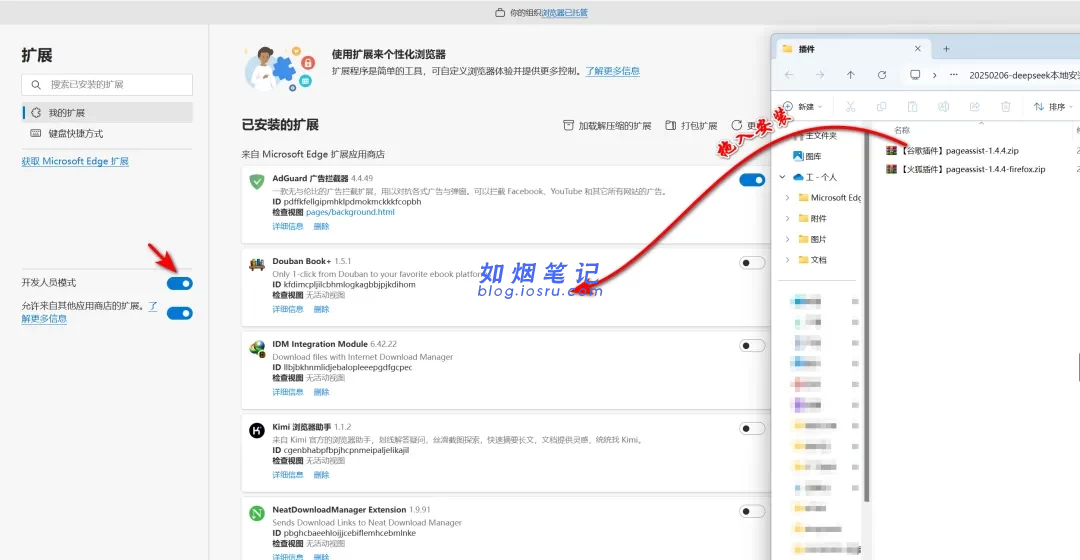Click the search magnifier icon in extensions sidebar

[36, 85]
